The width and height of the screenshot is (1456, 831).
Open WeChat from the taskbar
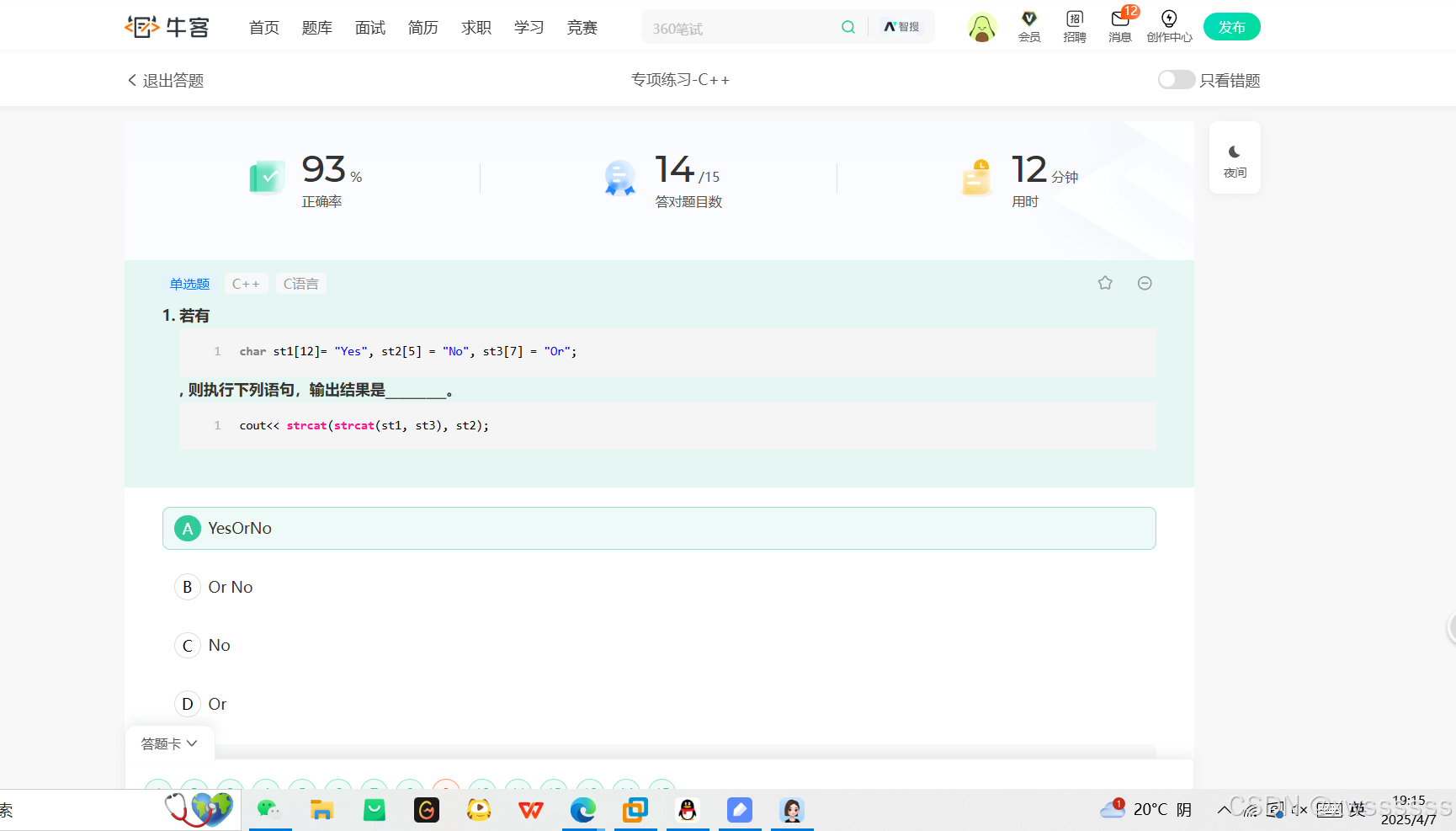[x=269, y=810]
